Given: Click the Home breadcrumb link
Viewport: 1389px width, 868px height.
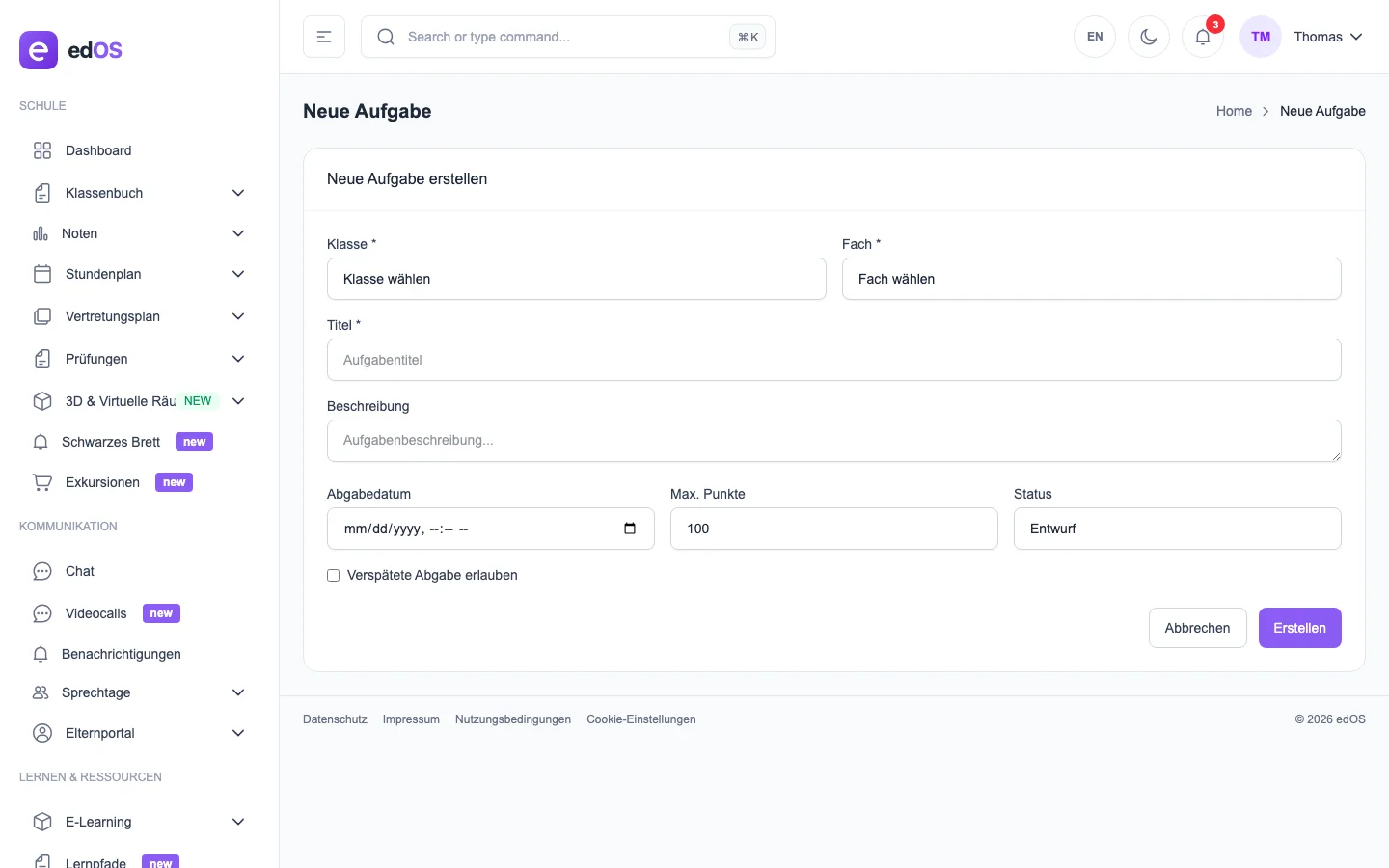Looking at the screenshot, I should click(1234, 111).
